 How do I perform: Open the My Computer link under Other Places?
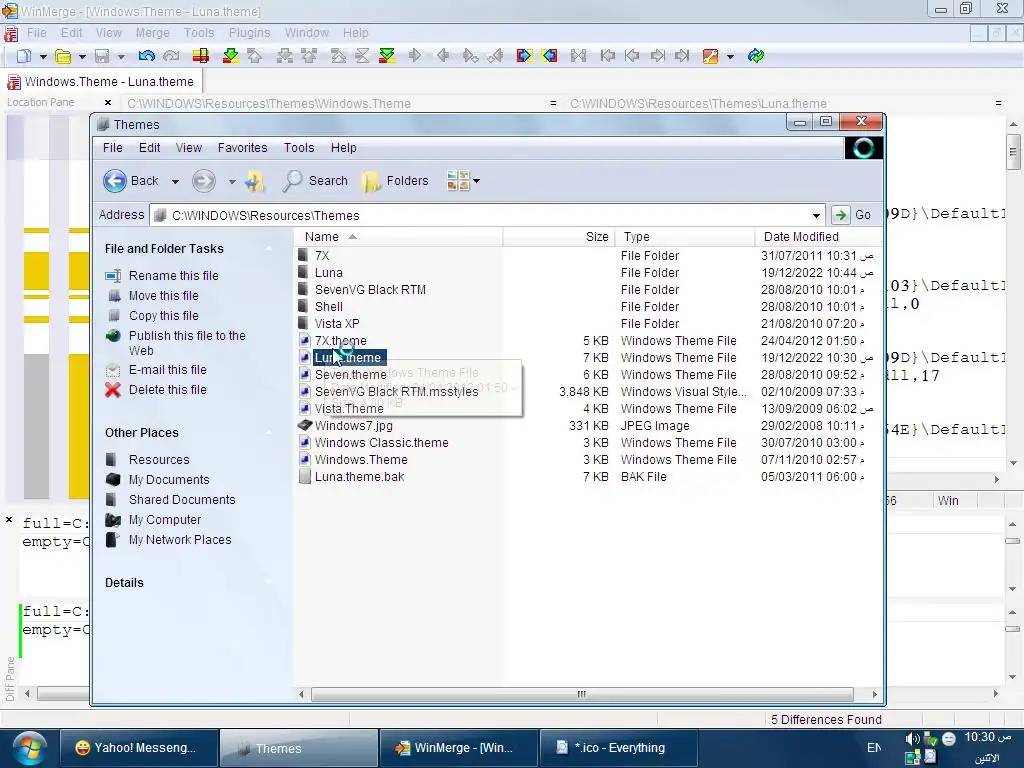(x=165, y=520)
